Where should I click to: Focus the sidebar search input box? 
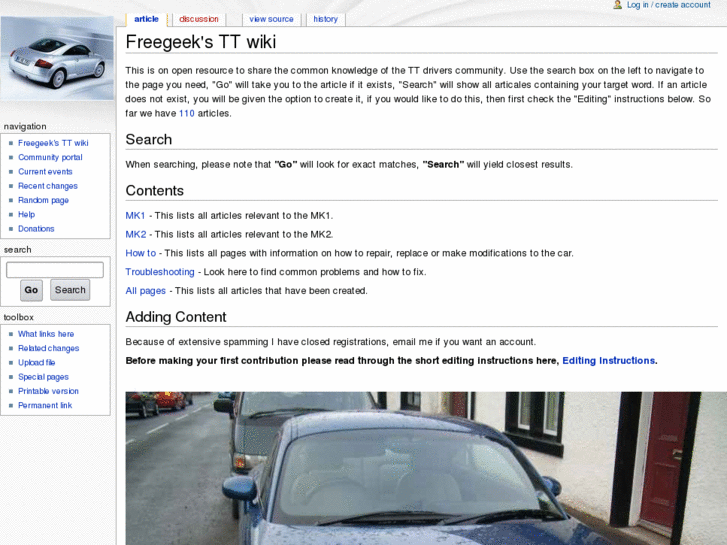(x=55, y=269)
